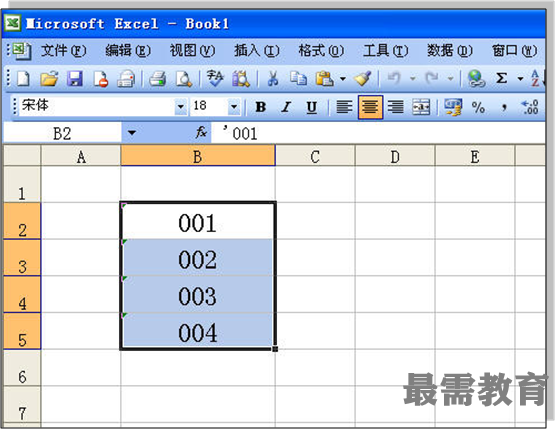This screenshot has height=429, width=555.
Task: Save the workbook with floppy icon
Action: coord(75,78)
